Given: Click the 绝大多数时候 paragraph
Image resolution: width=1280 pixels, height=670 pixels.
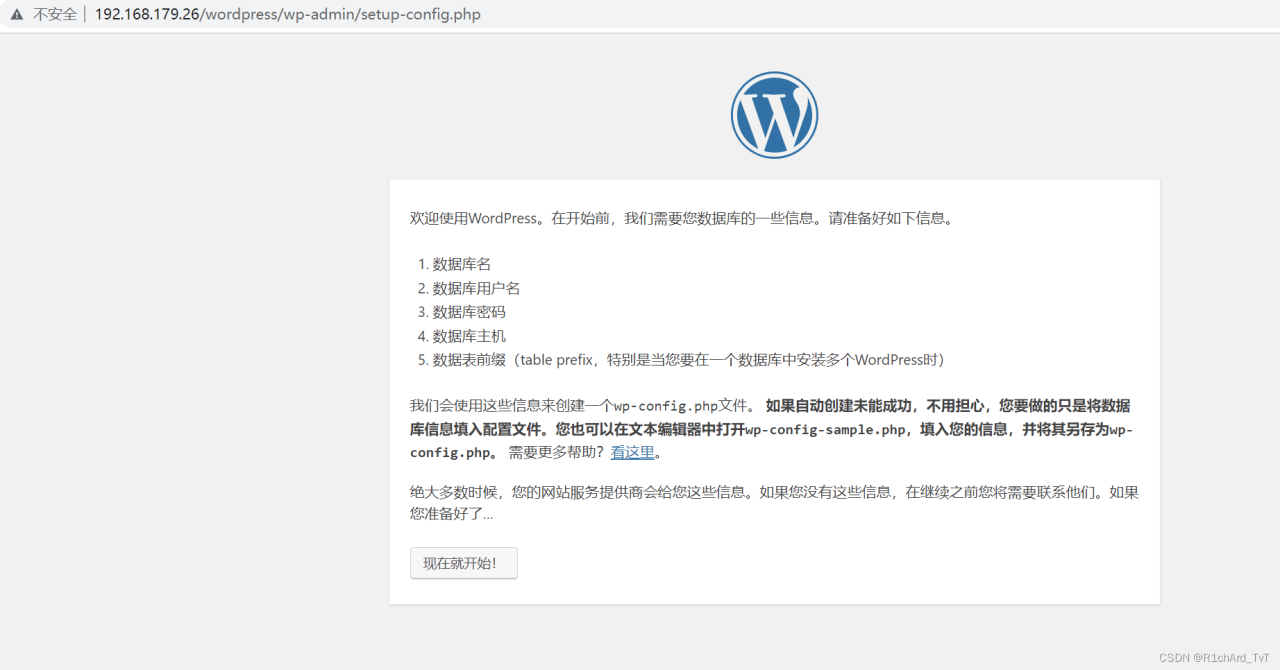Looking at the screenshot, I should point(774,503).
